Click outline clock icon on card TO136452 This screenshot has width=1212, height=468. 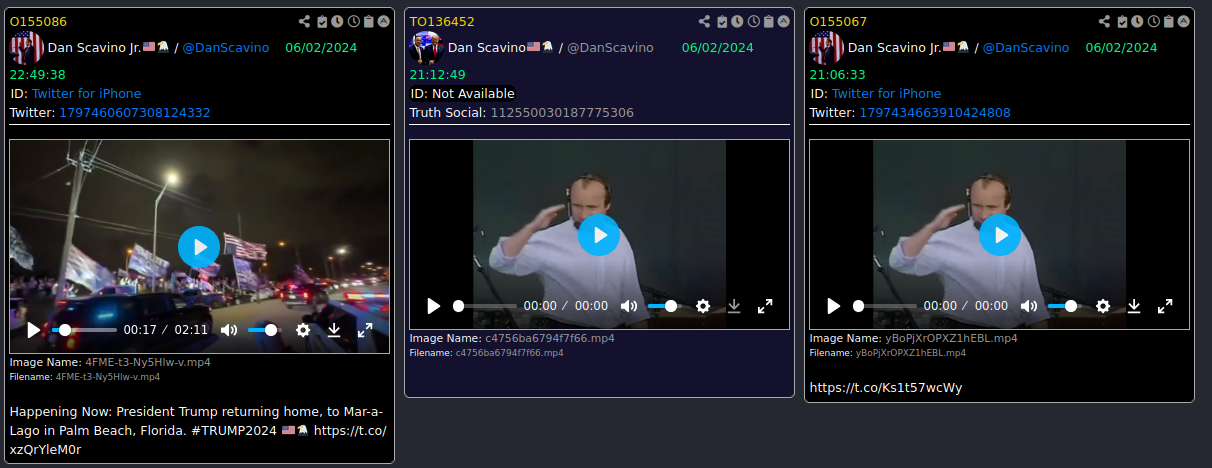coord(753,21)
